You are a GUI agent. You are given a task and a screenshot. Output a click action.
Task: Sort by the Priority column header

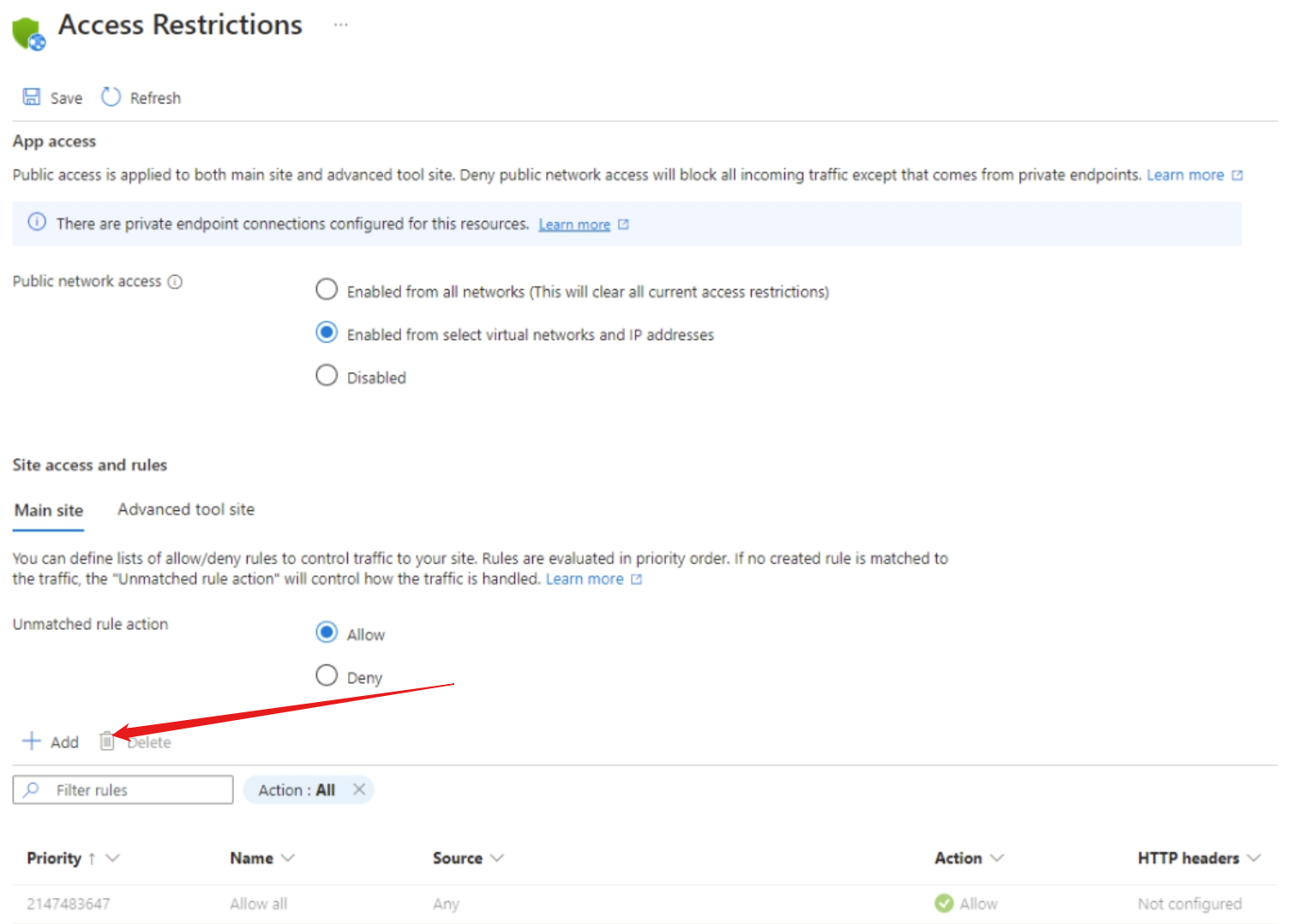[x=54, y=858]
